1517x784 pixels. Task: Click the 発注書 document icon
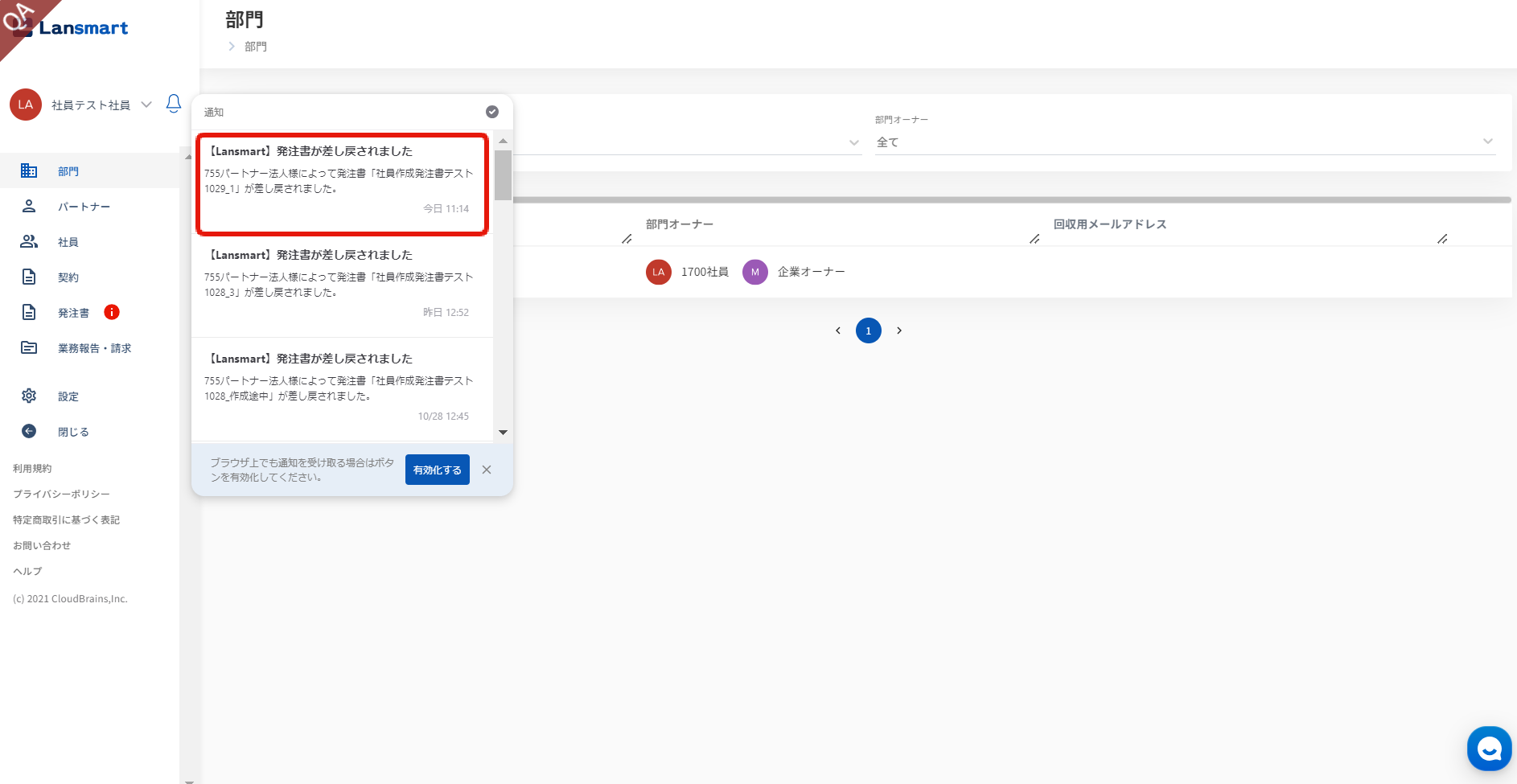tap(29, 312)
